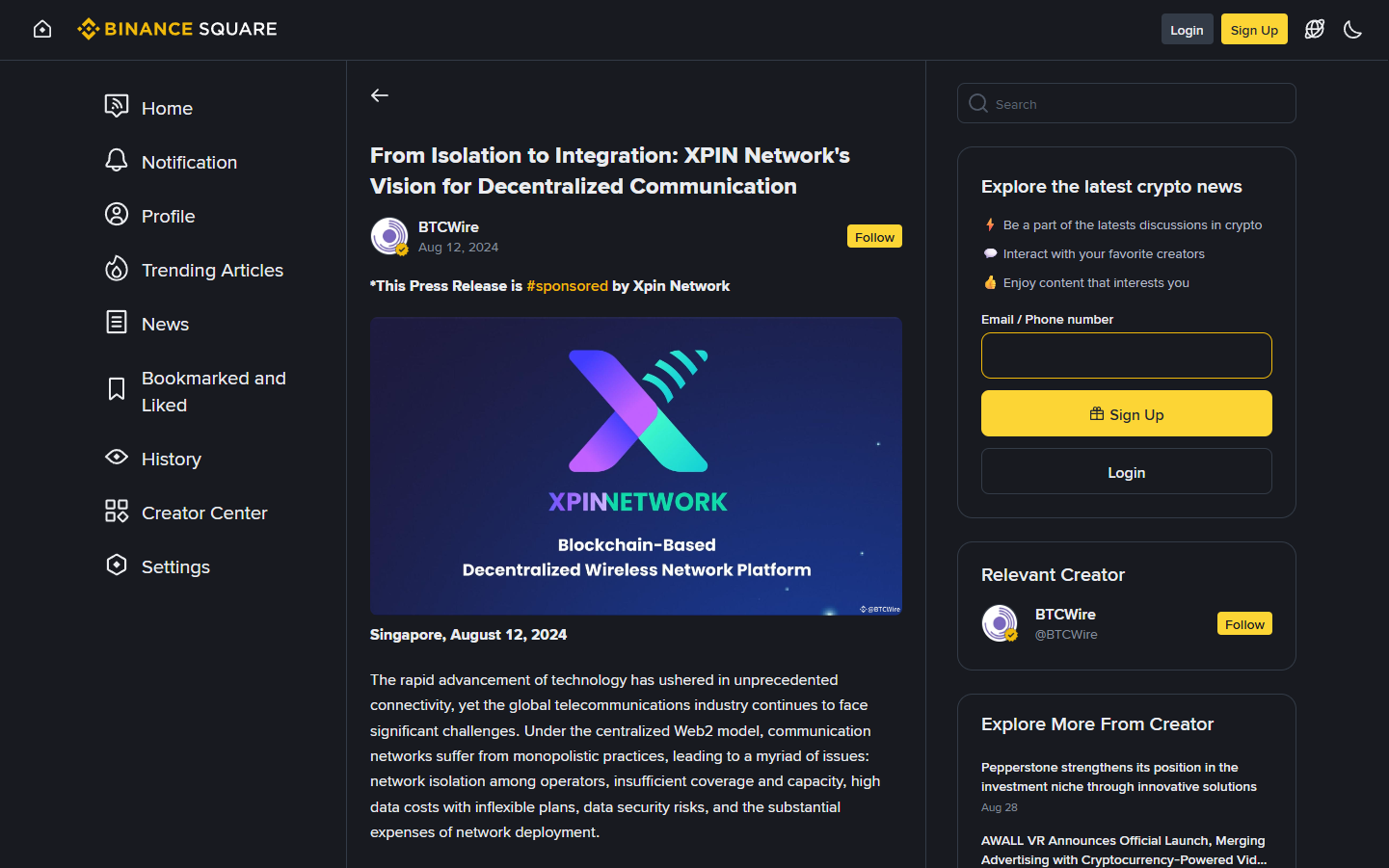The image size is (1389, 868).
Task: Click the XPIN Network banner image
Action: (636, 466)
